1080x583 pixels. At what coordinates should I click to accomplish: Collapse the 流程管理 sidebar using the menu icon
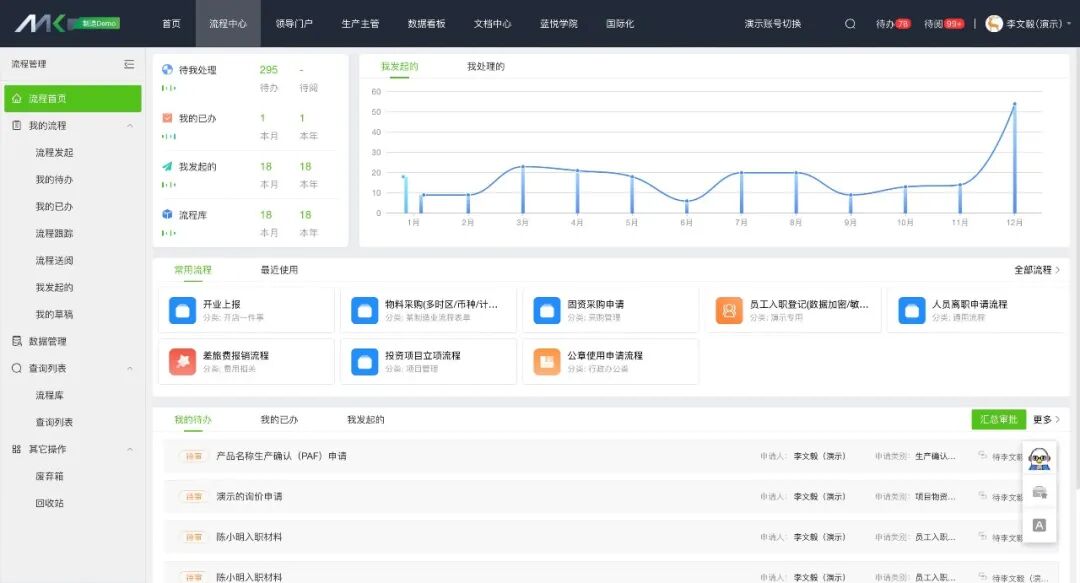pos(129,64)
